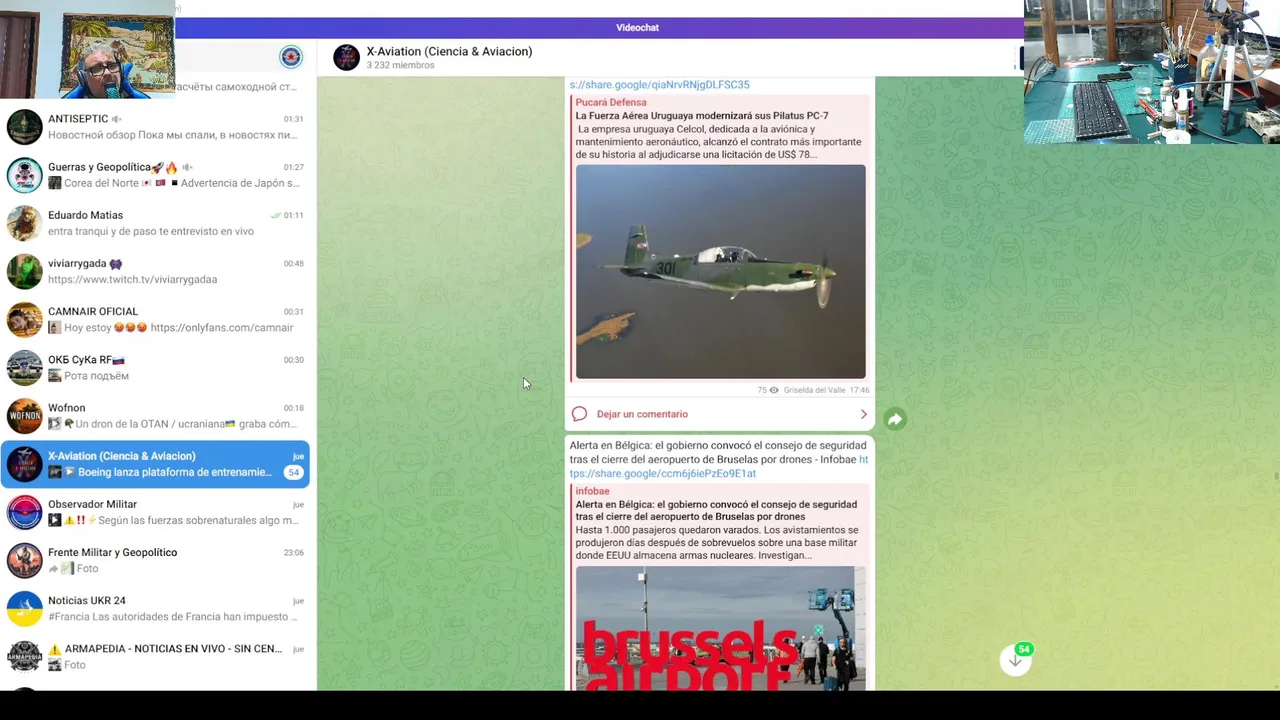Open Brussels airport photo
Screen dimensions: 1280x720
720,628
